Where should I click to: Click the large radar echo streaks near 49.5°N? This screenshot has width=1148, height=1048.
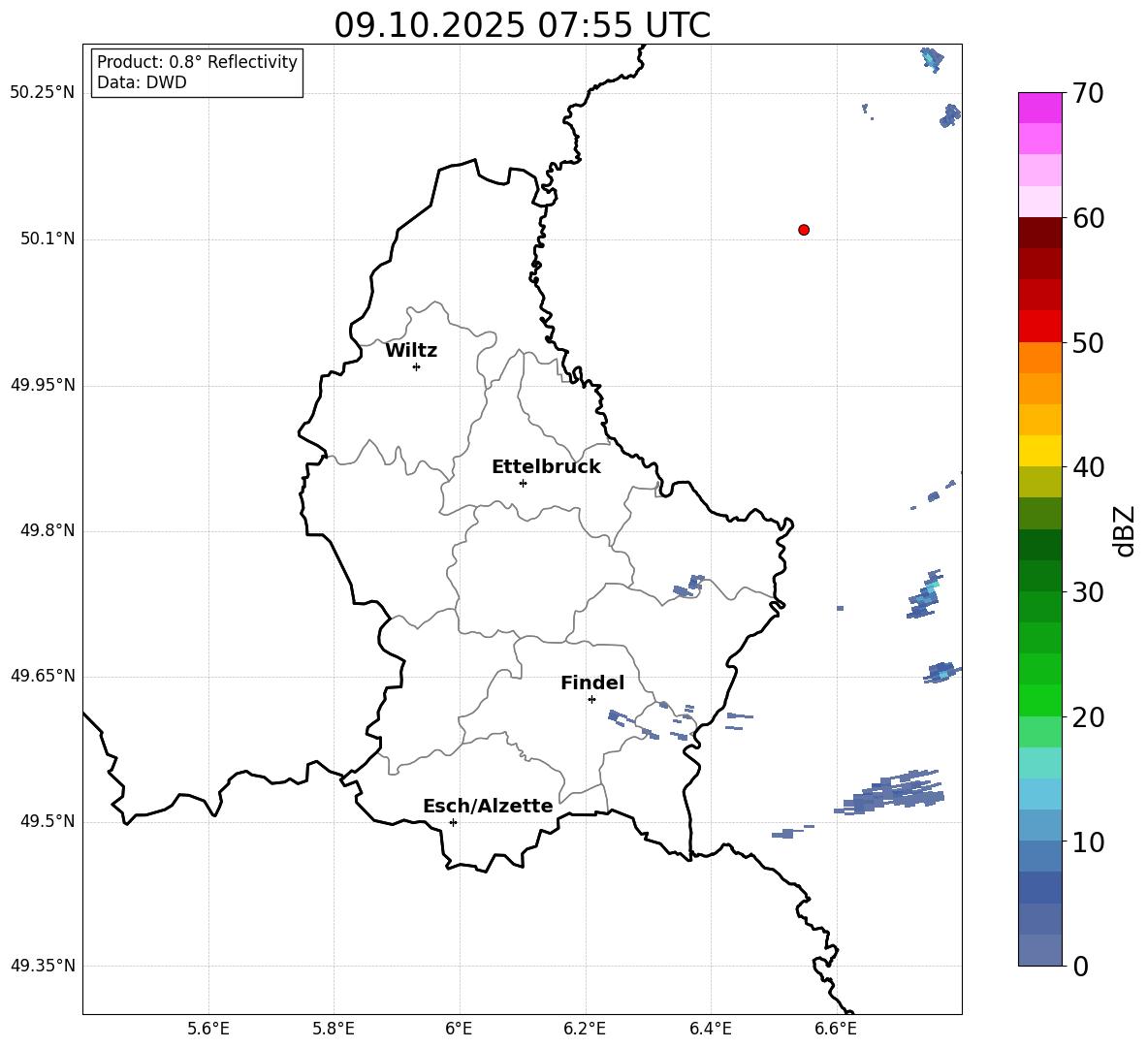(x=889, y=793)
